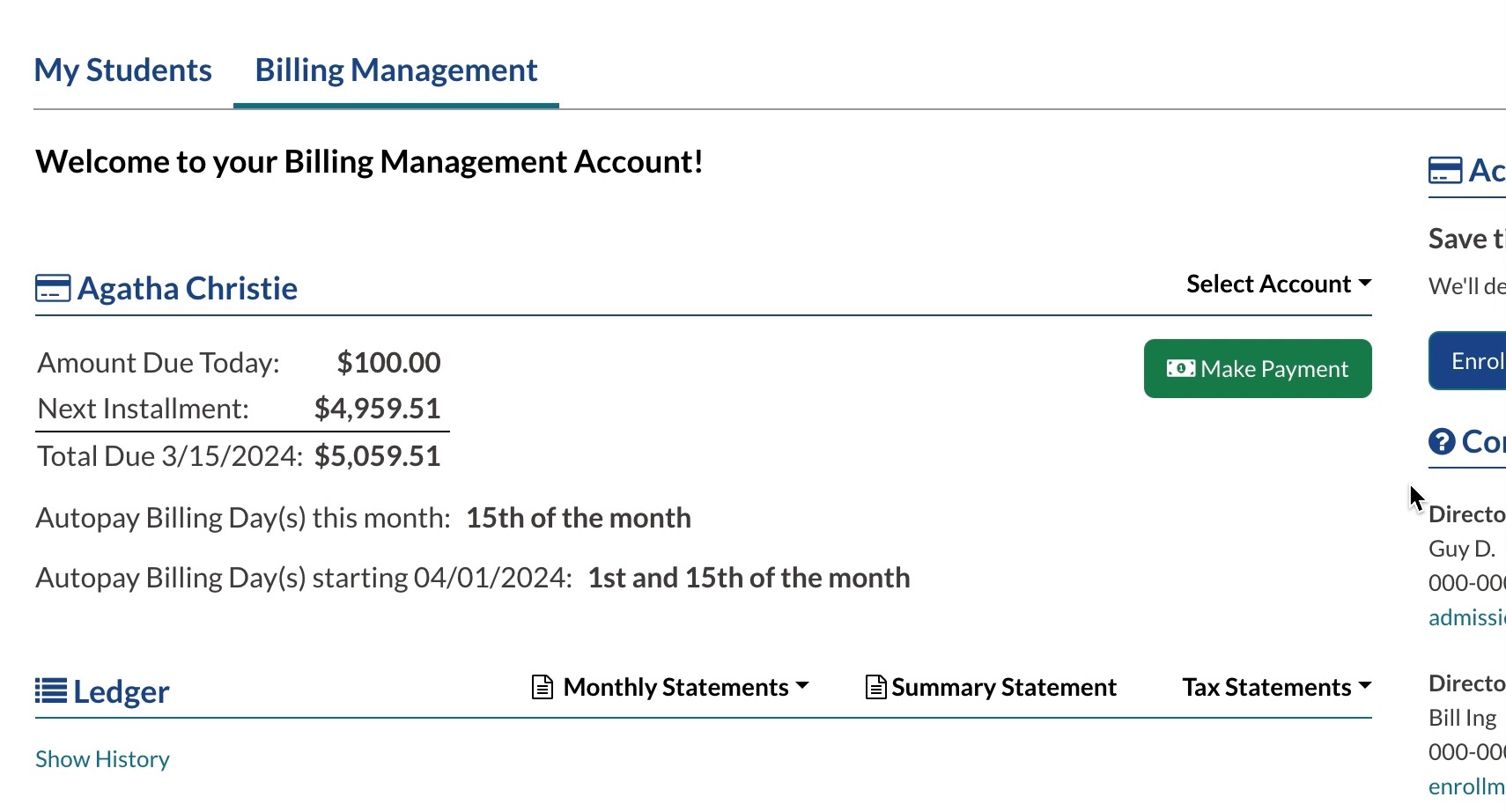Open the Summary Statement link
This screenshot has width=1506, height=812.
click(x=1003, y=687)
